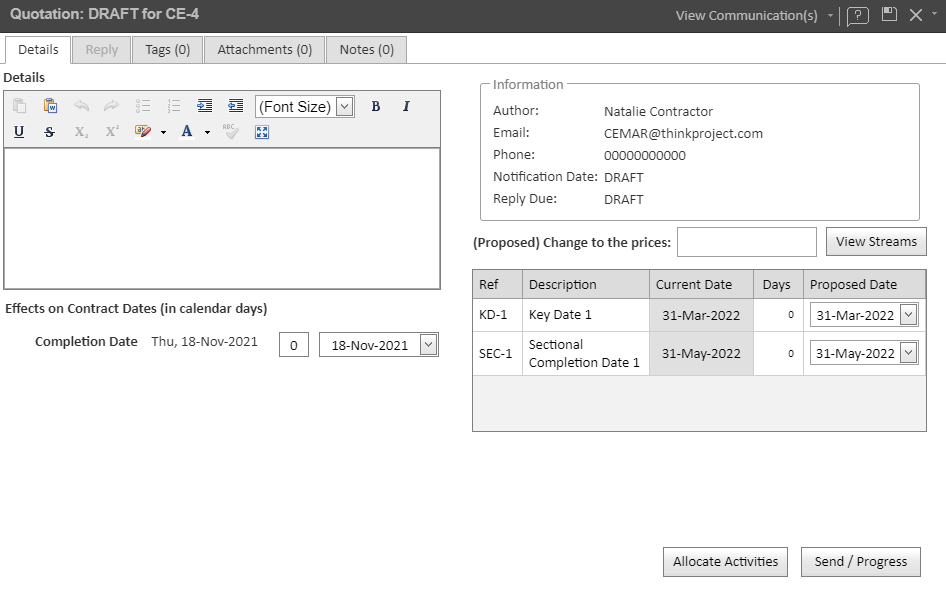This screenshot has width=946, height=589.
Task: Click the Change to the prices input field
Action: (746, 242)
